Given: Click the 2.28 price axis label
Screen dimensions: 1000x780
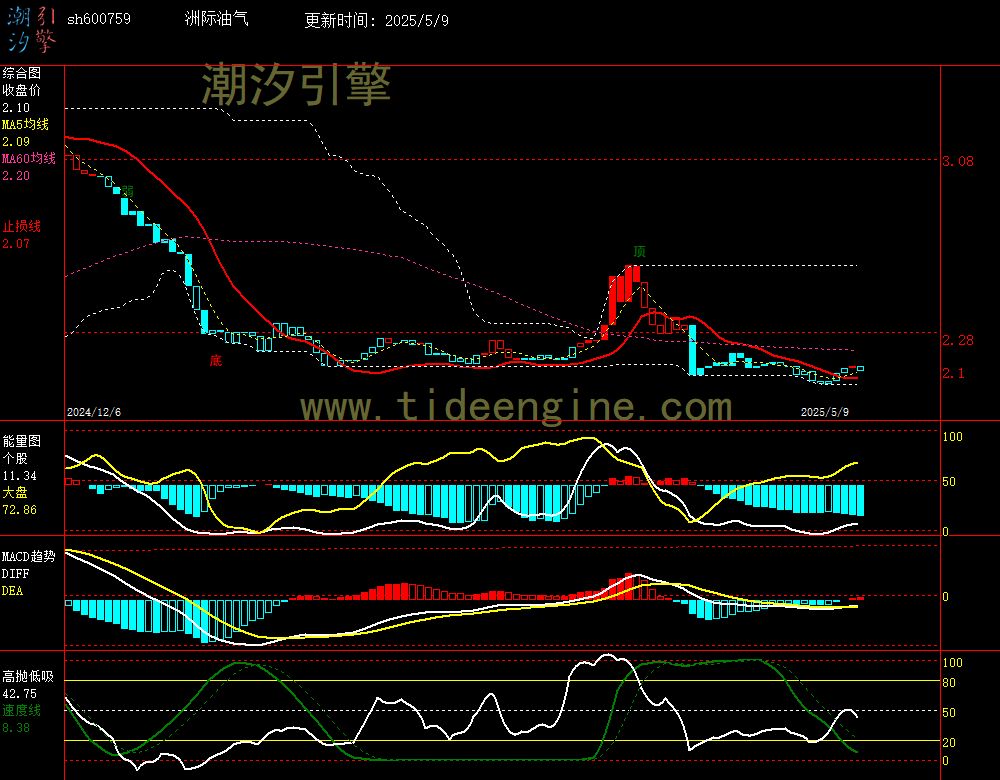Looking at the screenshot, I should (x=958, y=341).
